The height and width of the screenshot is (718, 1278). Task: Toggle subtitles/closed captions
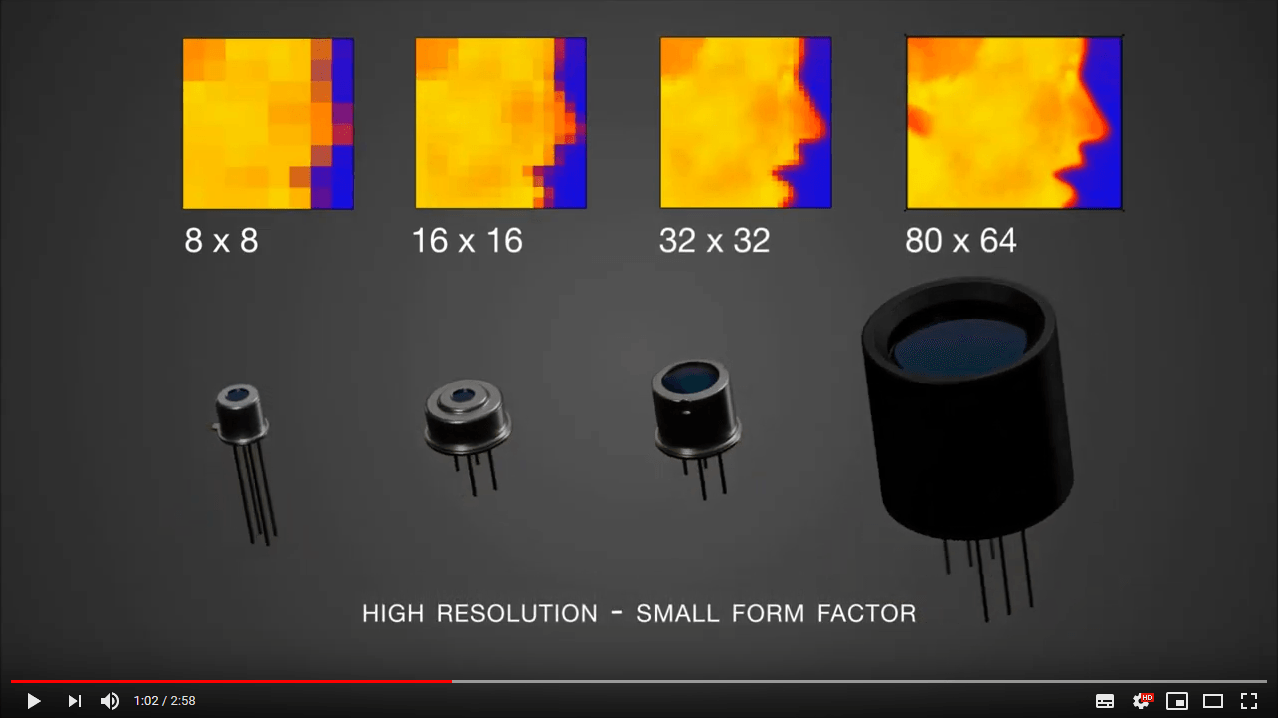1105,701
